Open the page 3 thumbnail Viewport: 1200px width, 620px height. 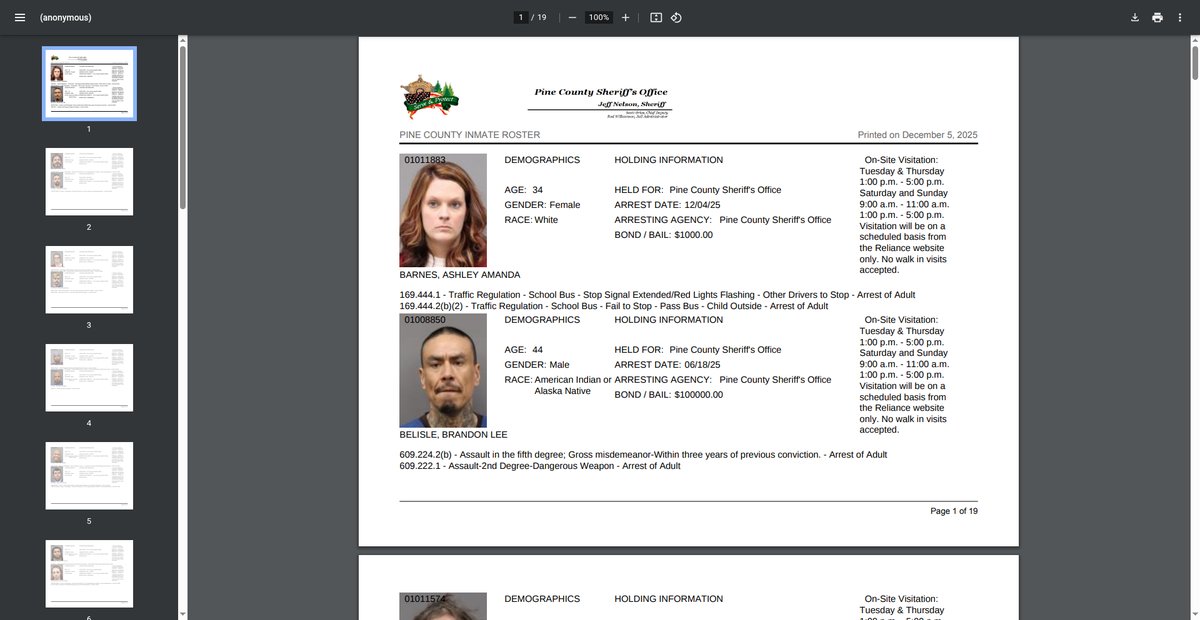[89, 279]
